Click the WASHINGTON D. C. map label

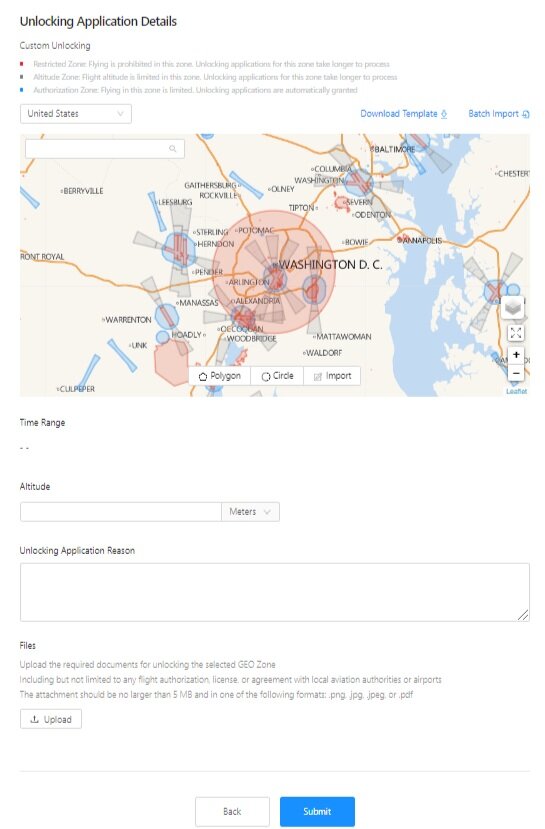(330, 264)
